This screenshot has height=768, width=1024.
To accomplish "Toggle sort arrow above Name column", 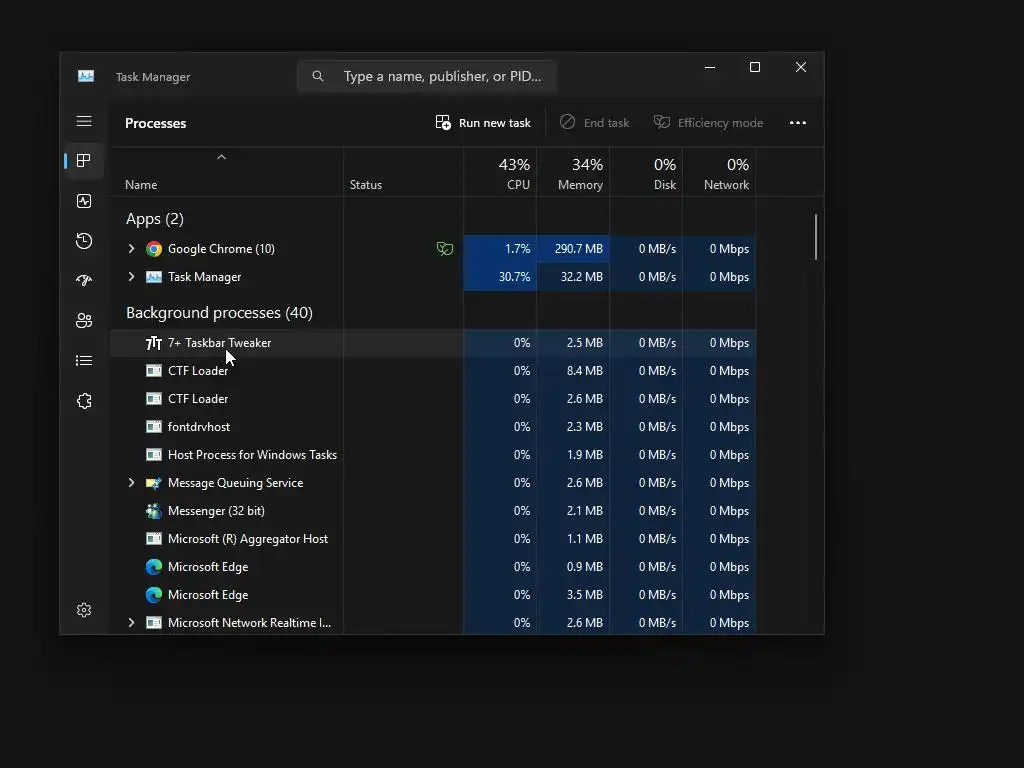I will tap(221, 157).
